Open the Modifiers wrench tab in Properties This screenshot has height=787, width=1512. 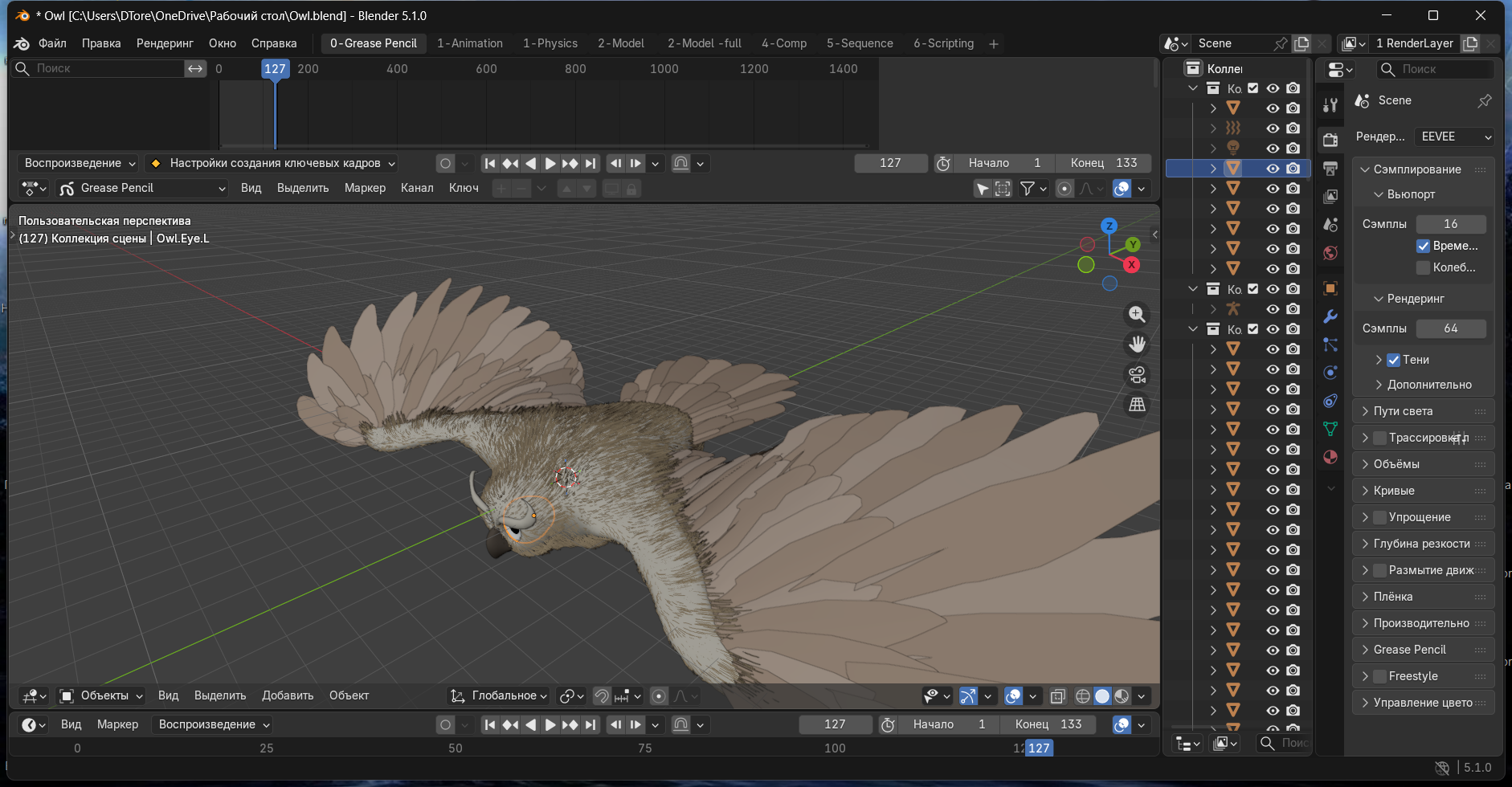(1330, 316)
